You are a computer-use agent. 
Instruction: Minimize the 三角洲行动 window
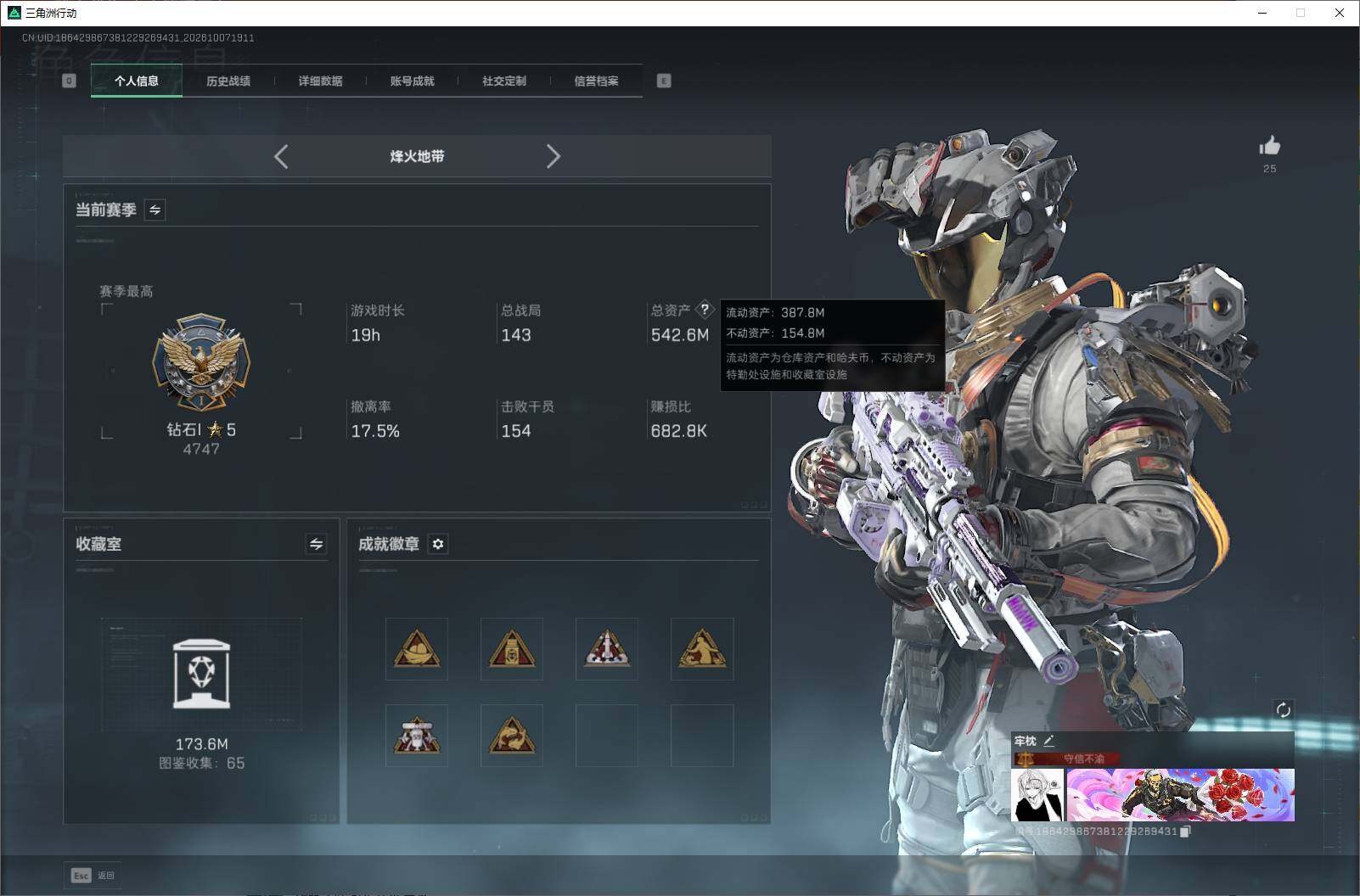(x=1262, y=13)
